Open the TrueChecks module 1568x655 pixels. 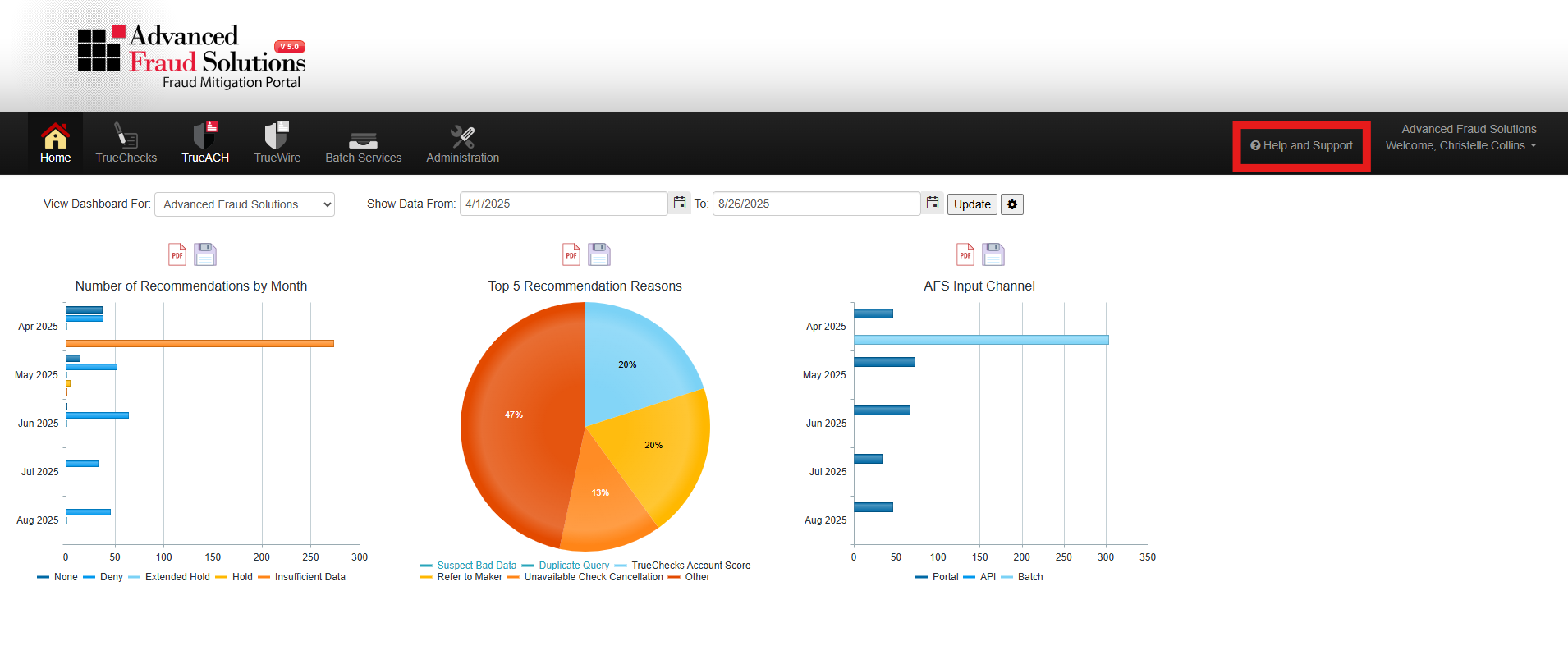[126, 143]
